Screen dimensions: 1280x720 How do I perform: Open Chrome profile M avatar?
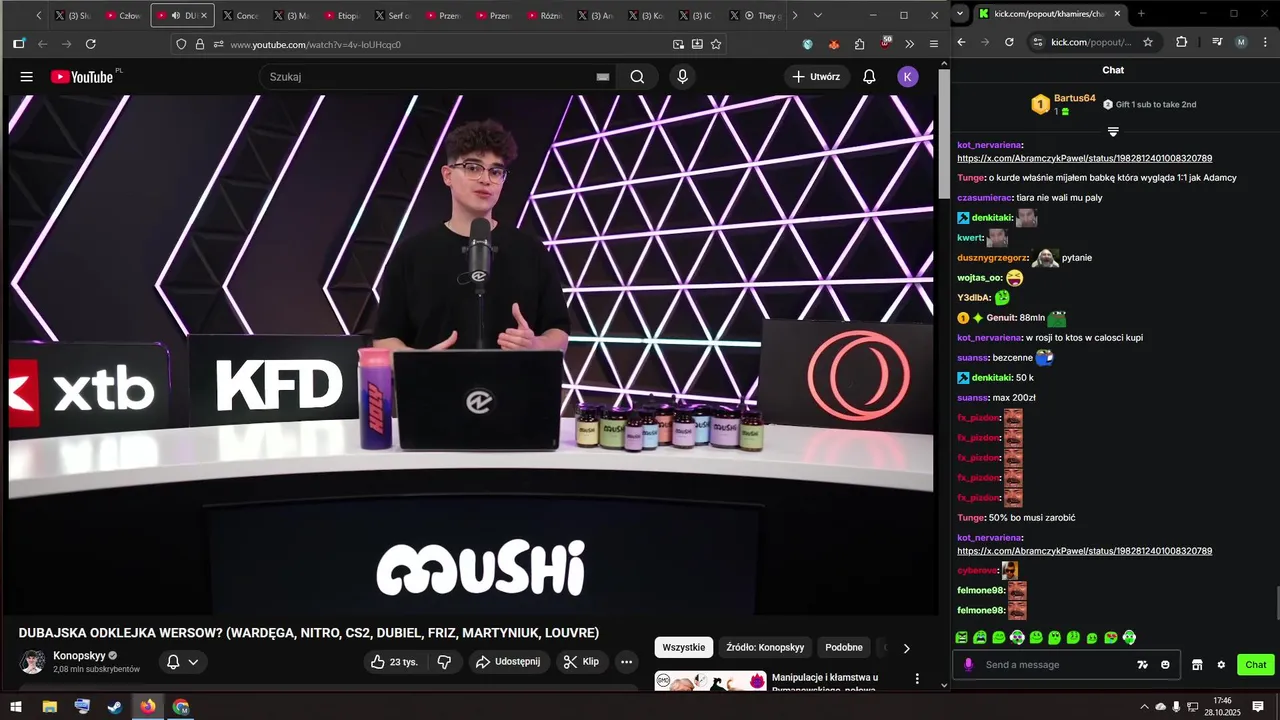1241,42
